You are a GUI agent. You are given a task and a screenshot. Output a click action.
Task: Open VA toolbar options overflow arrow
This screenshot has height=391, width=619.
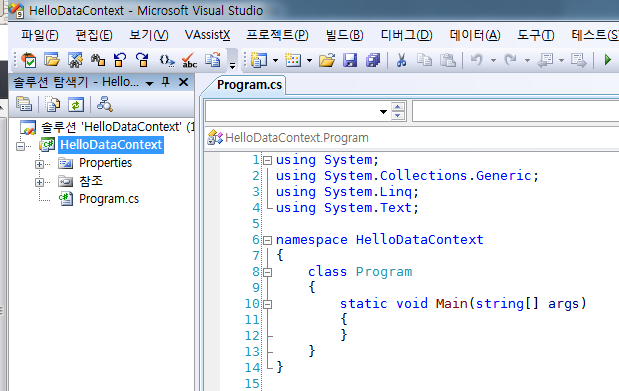233,65
